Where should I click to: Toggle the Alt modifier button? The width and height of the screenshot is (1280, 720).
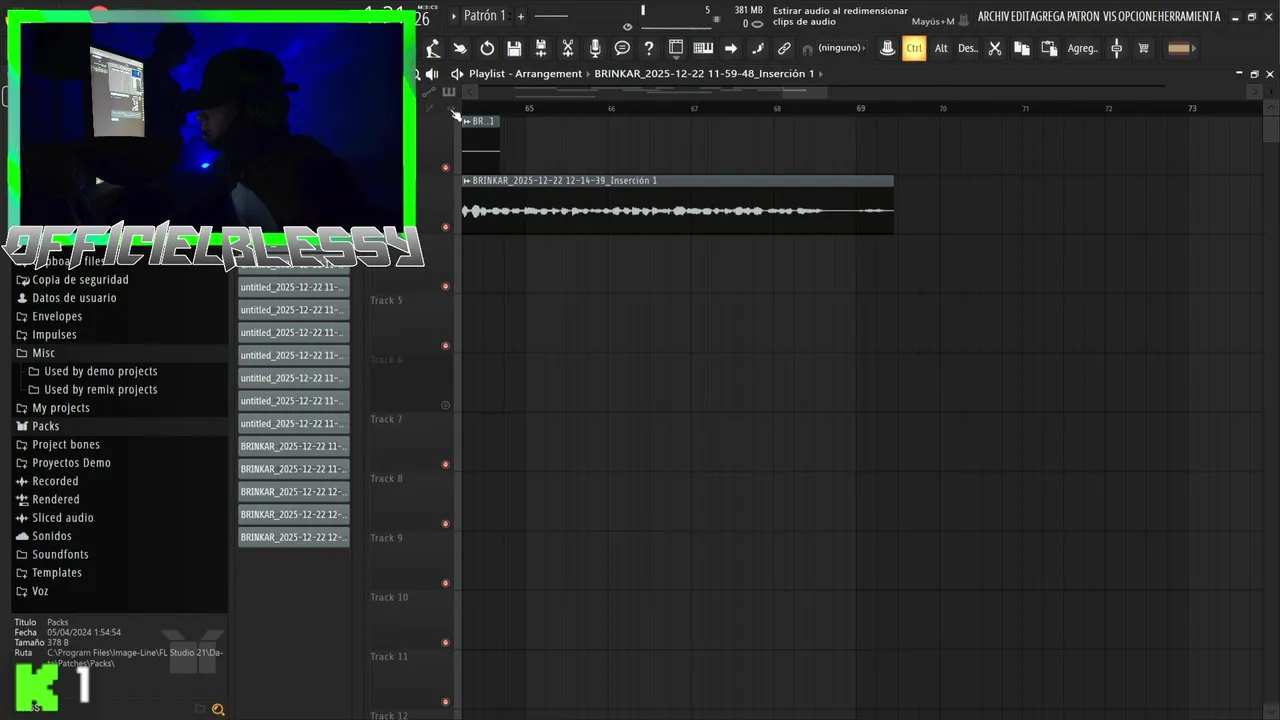coord(941,48)
